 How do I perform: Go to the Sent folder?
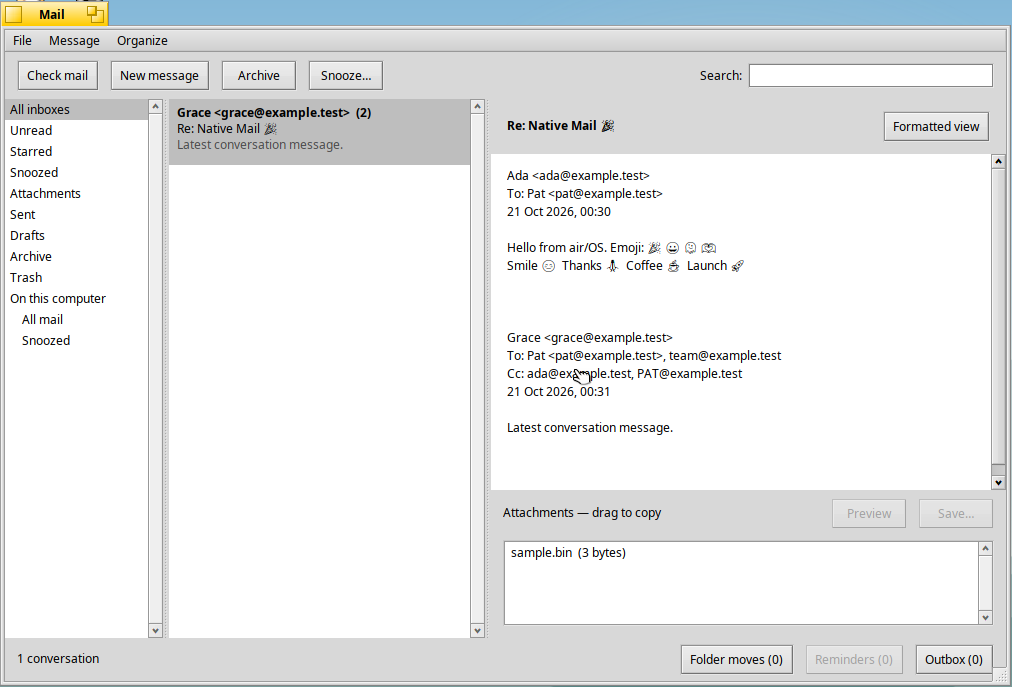click(77, 214)
